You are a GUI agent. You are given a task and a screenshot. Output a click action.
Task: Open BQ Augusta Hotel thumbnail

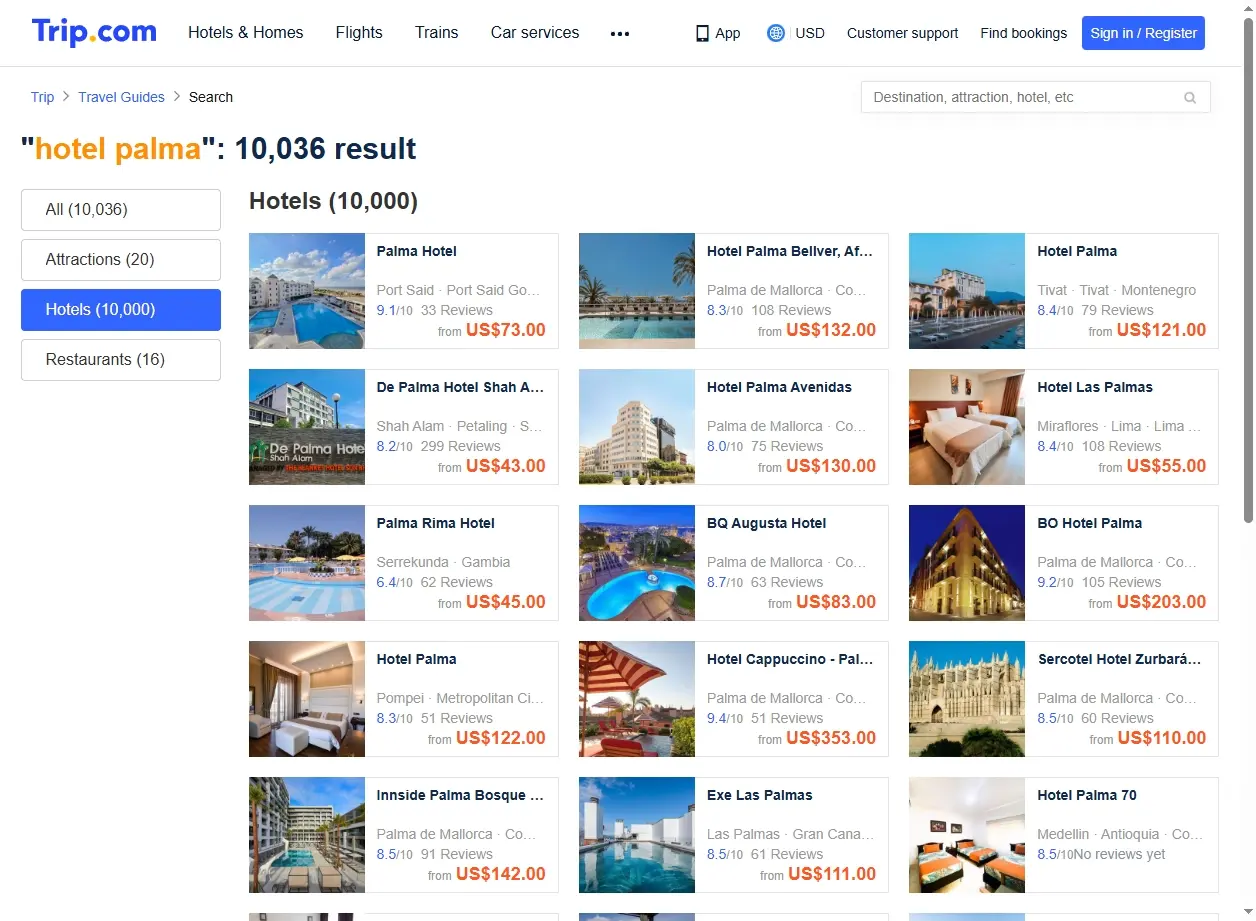coord(637,563)
